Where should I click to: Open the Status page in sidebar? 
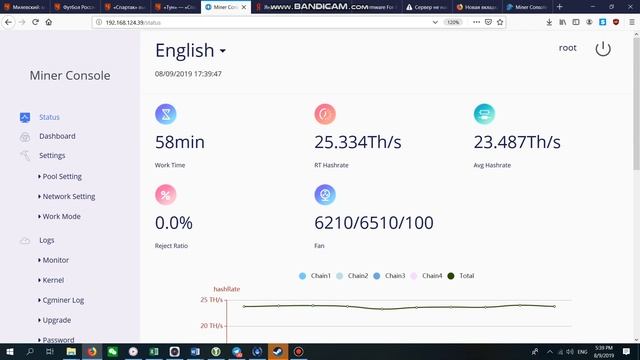click(49, 117)
